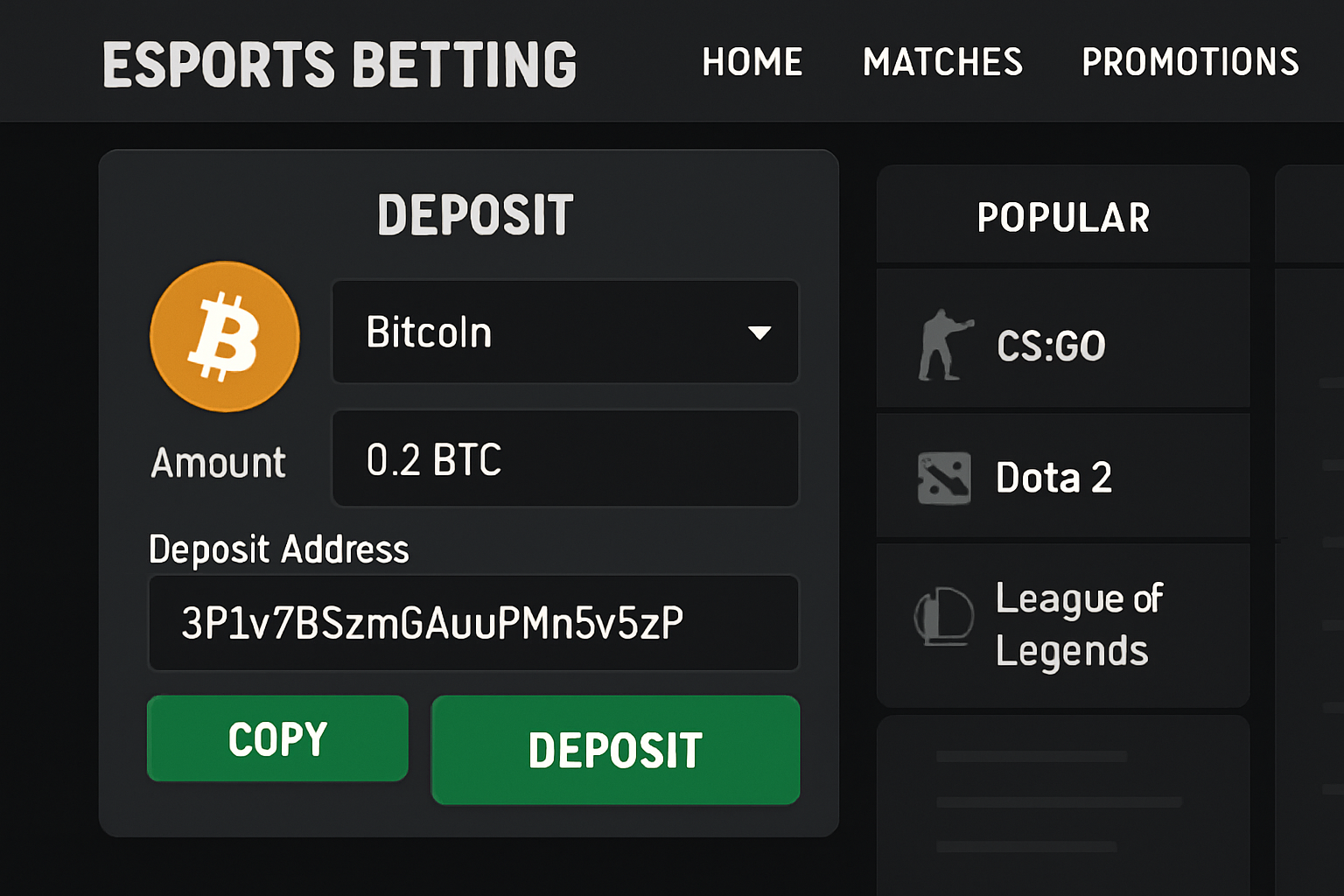1344x896 pixels.
Task: Click the dropdown arrow beside Bitcoin
Action: pos(760,332)
